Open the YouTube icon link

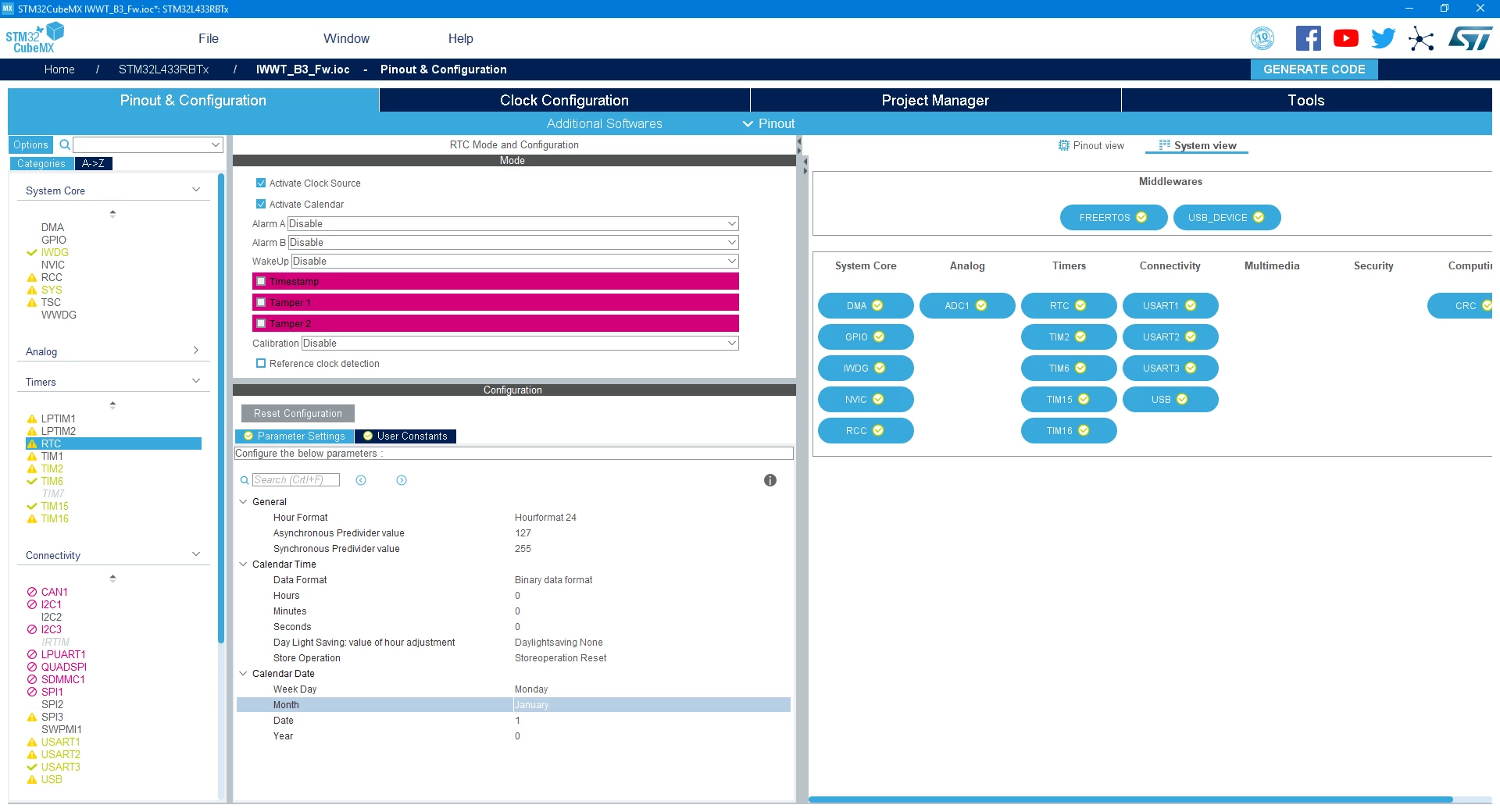1345,38
